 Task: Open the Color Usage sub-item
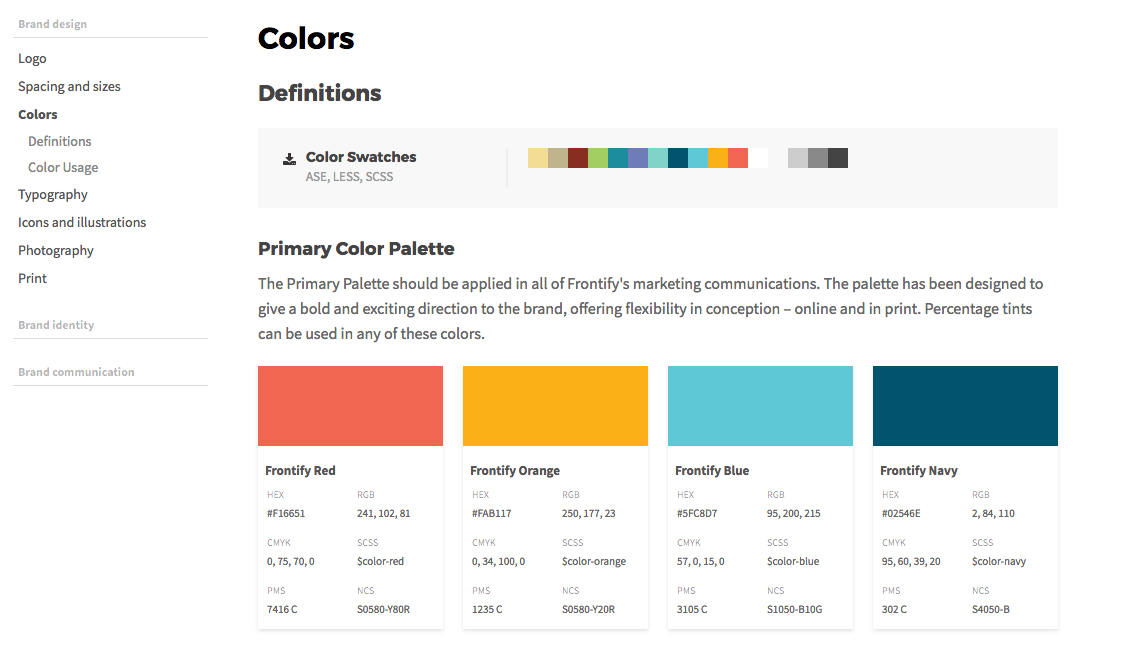pyautogui.click(x=63, y=168)
